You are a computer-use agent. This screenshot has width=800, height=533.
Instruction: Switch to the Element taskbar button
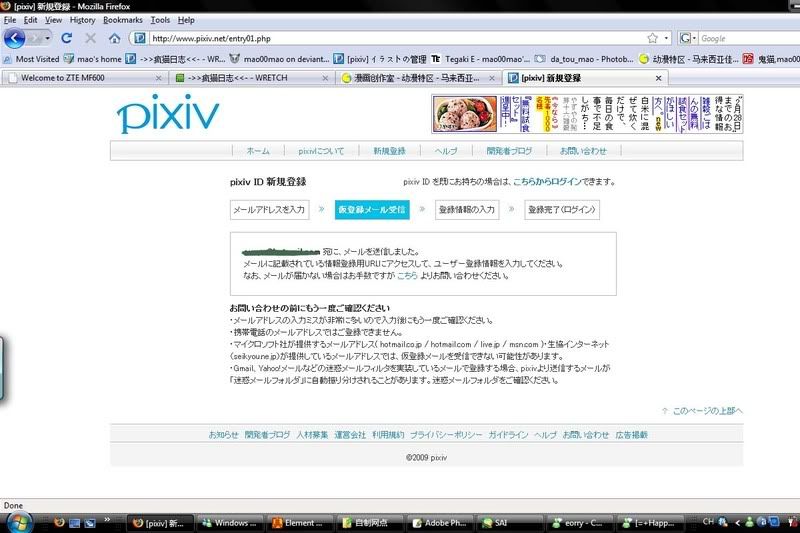pos(300,523)
